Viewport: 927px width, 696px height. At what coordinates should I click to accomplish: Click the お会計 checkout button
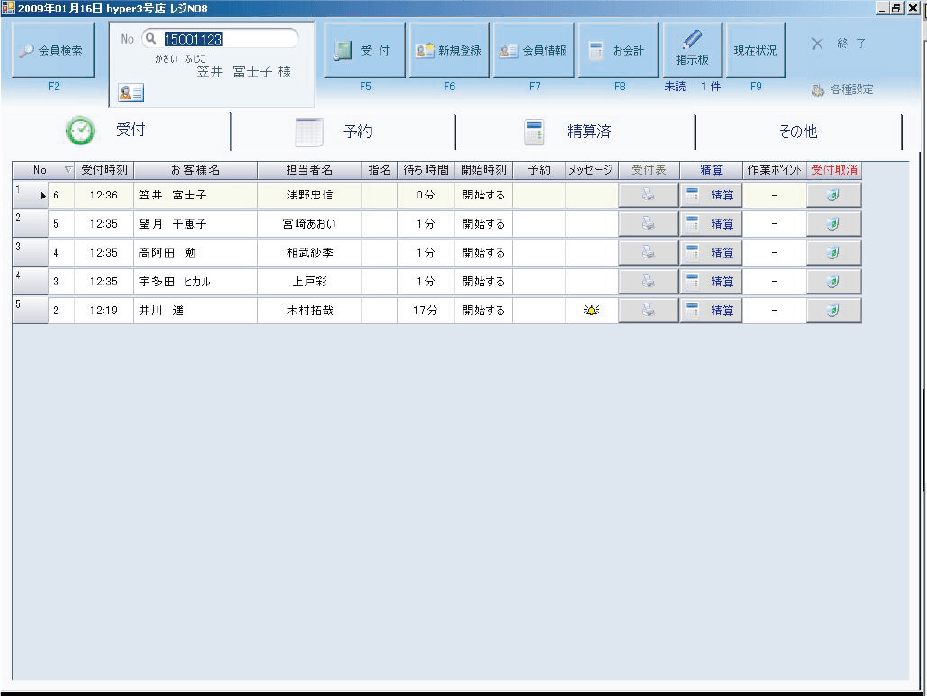pos(617,50)
